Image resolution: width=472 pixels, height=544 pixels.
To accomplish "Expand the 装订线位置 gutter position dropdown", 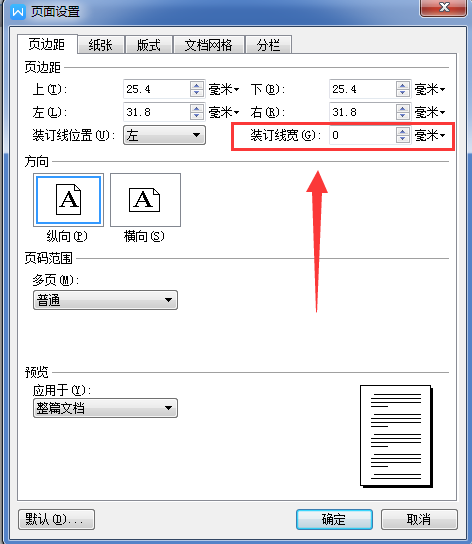I will pos(165,135).
